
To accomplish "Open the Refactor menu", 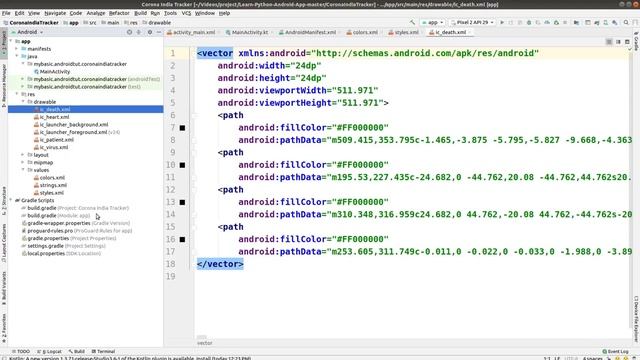I will pos(119,13).
